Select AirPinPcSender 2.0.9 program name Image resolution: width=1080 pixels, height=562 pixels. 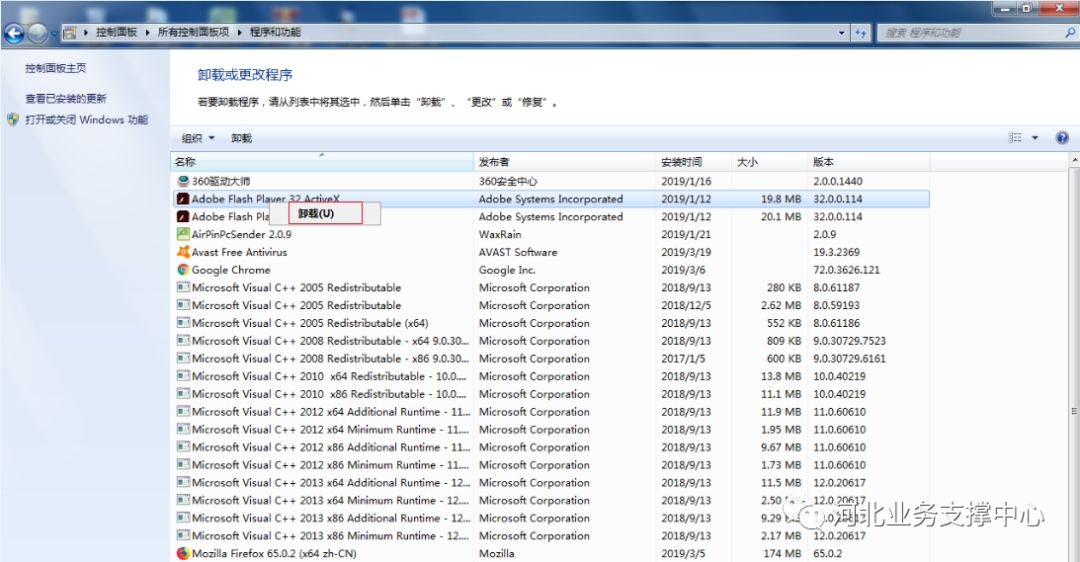241,234
